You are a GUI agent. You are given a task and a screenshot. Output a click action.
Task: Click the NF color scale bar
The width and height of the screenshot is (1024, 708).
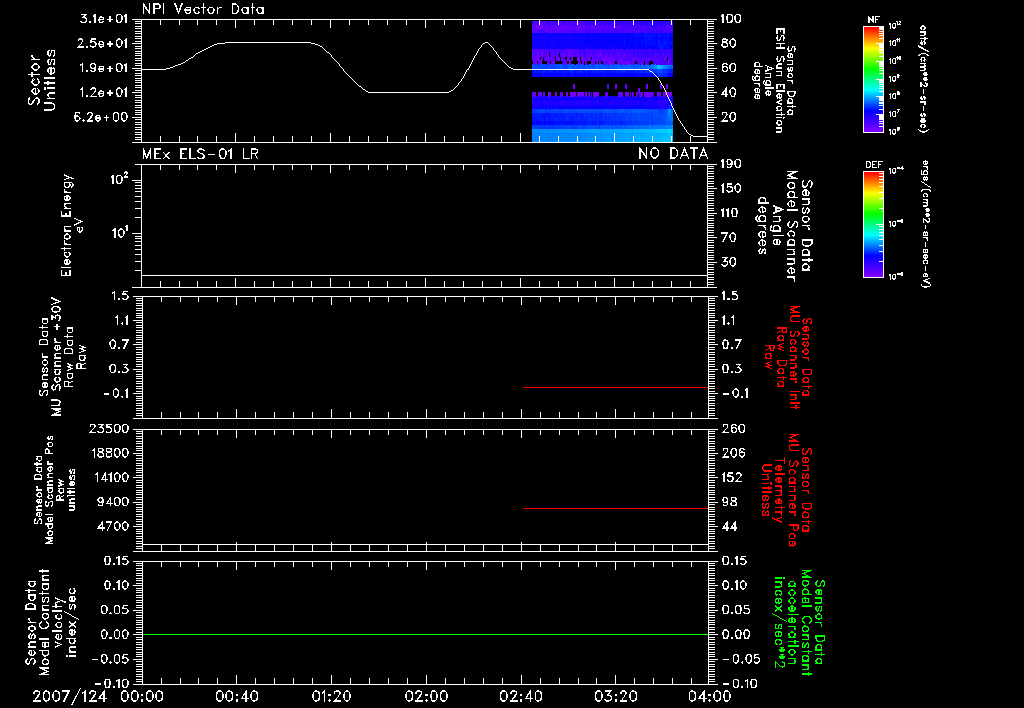pyautogui.click(x=873, y=78)
